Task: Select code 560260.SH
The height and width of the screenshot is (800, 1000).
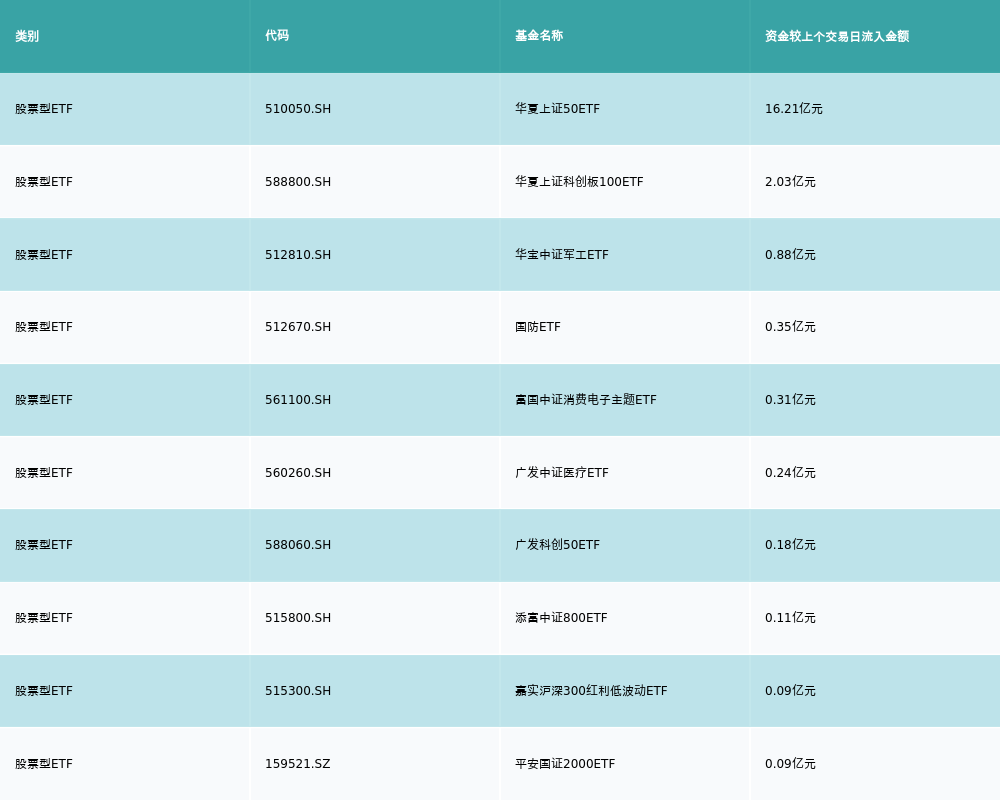Action: pyautogui.click(x=298, y=473)
